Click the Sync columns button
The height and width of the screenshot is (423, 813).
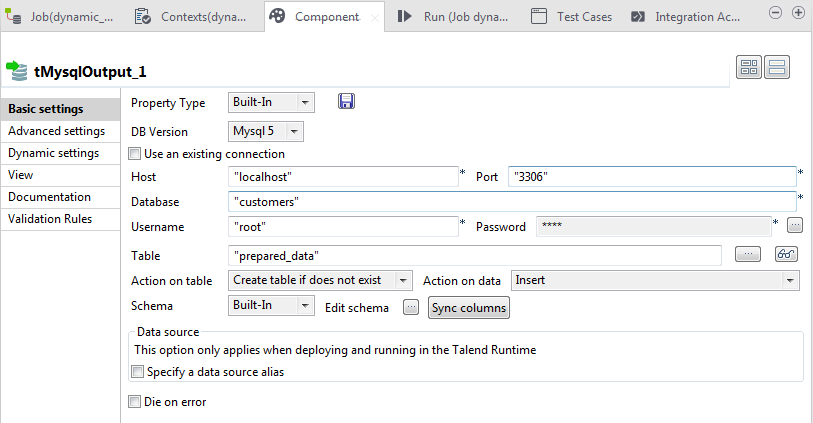[469, 307]
